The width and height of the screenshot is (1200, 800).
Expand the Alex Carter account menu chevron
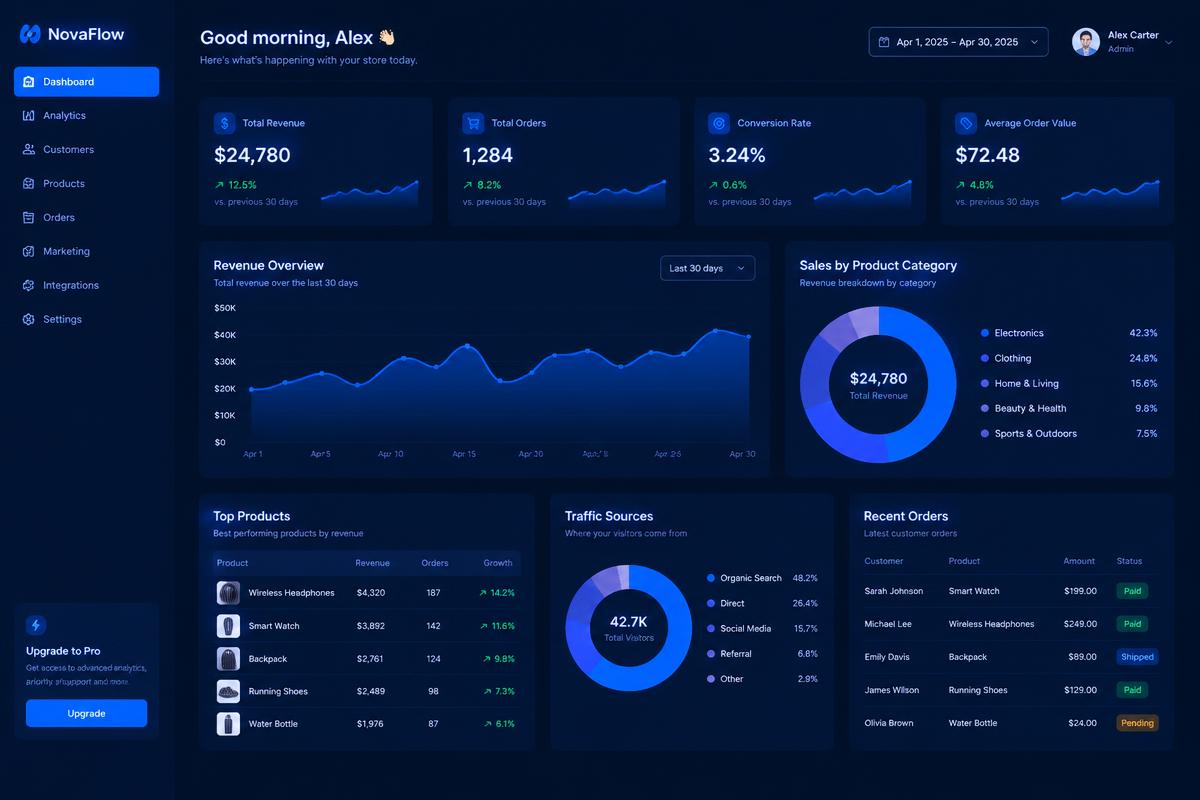(1168, 42)
